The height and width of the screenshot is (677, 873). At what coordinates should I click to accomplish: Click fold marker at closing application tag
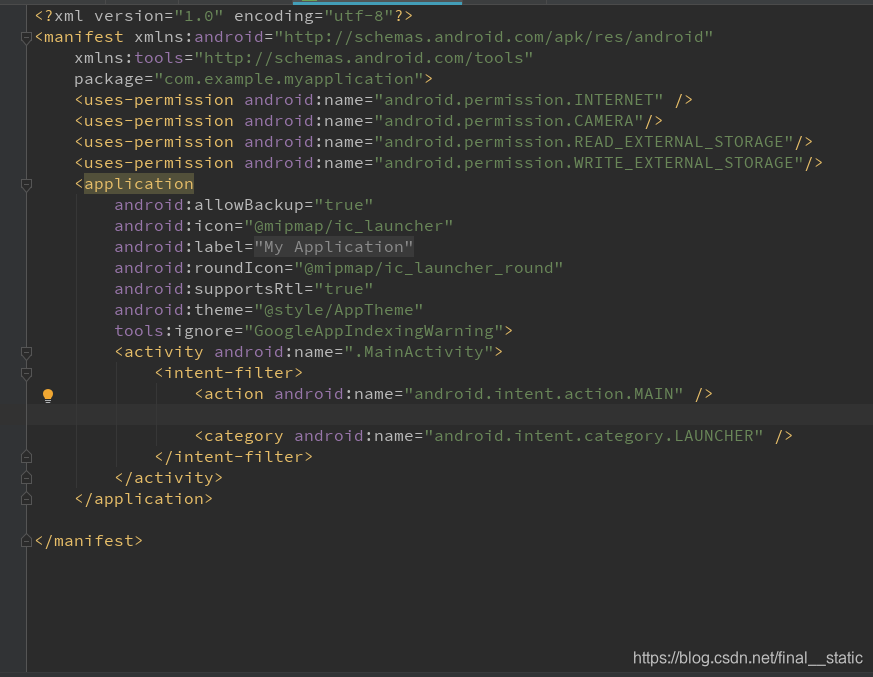(x=26, y=499)
